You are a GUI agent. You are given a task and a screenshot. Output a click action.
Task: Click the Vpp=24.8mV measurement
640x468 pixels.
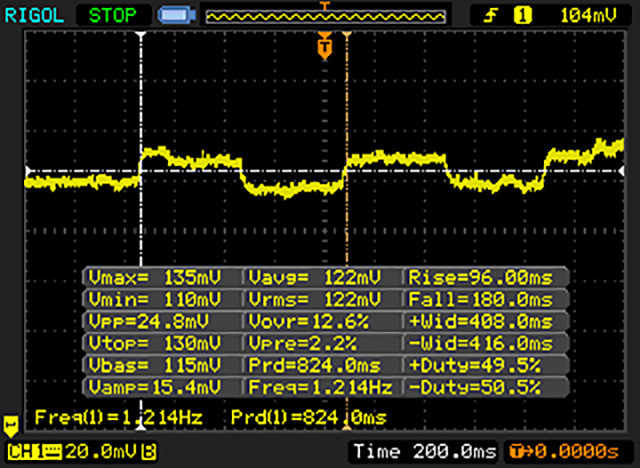point(149,322)
